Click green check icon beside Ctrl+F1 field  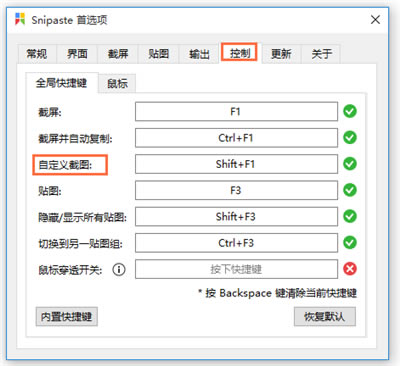350,137
